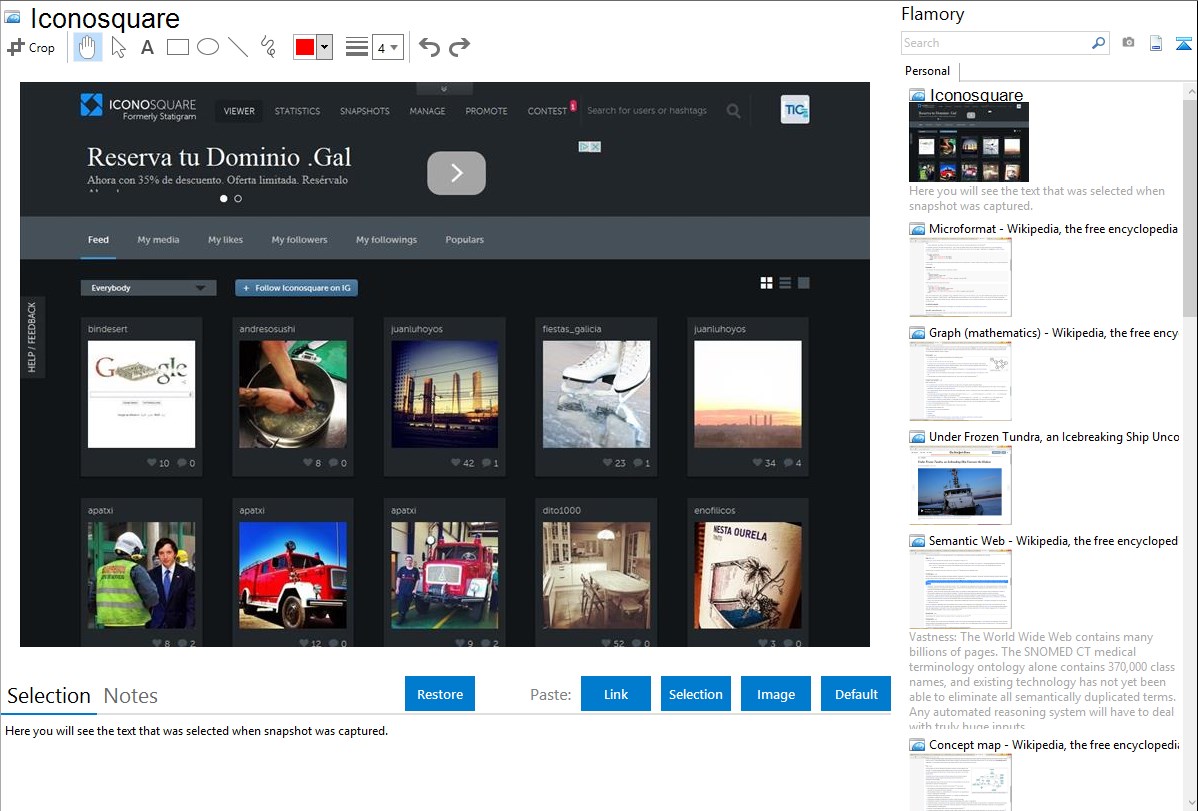Switch to single large photo view
This screenshot has height=811, width=1198.
point(804,283)
